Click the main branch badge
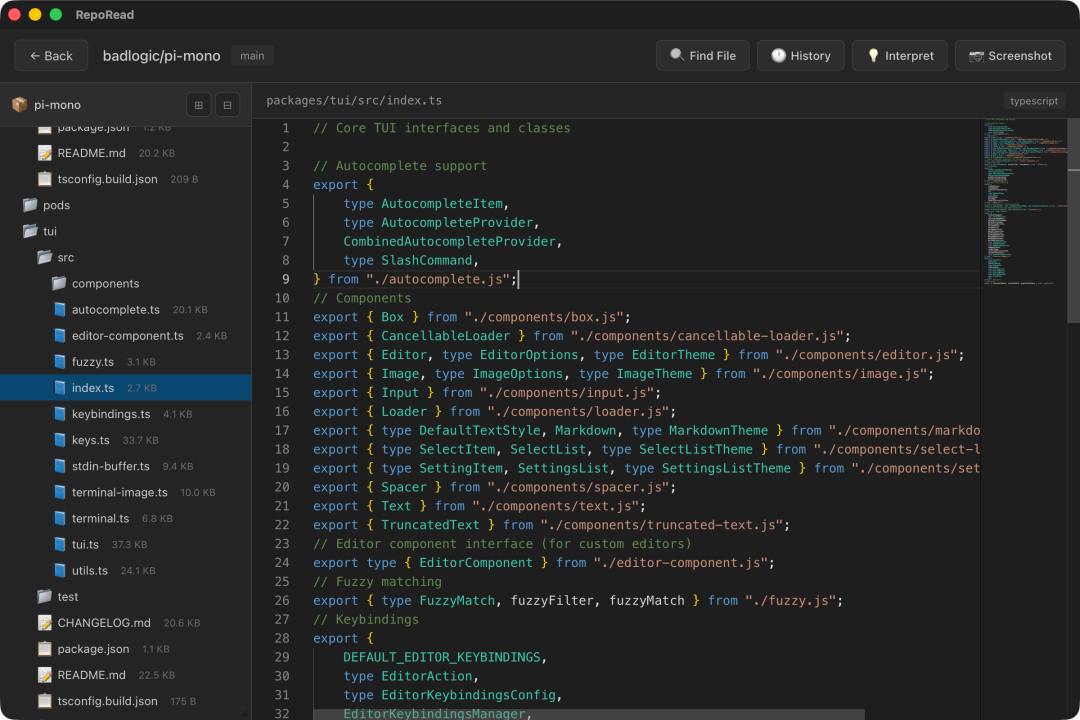1080x720 pixels. click(x=252, y=56)
